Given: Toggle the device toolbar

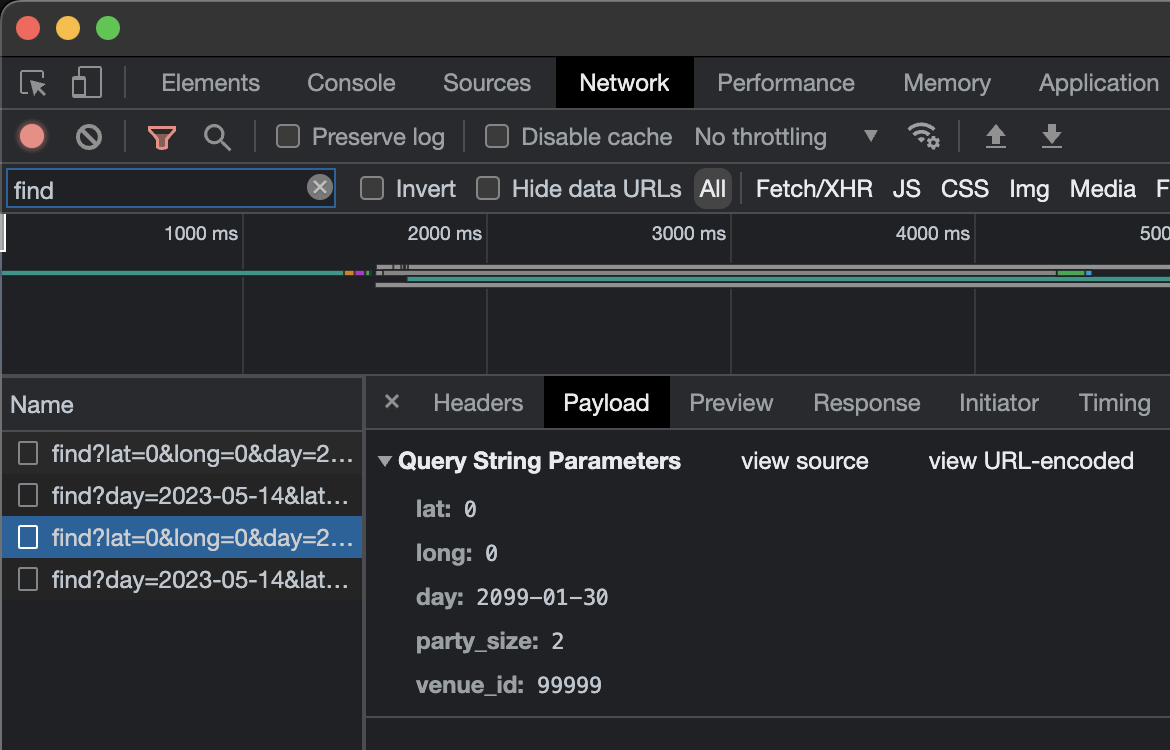Looking at the screenshot, I should [x=85, y=83].
